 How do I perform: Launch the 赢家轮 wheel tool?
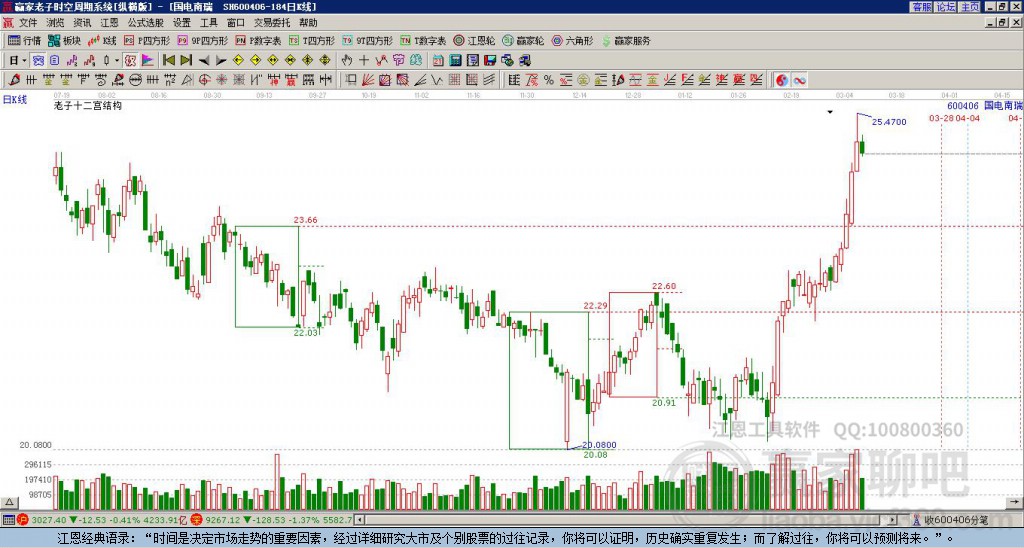point(523,40)
